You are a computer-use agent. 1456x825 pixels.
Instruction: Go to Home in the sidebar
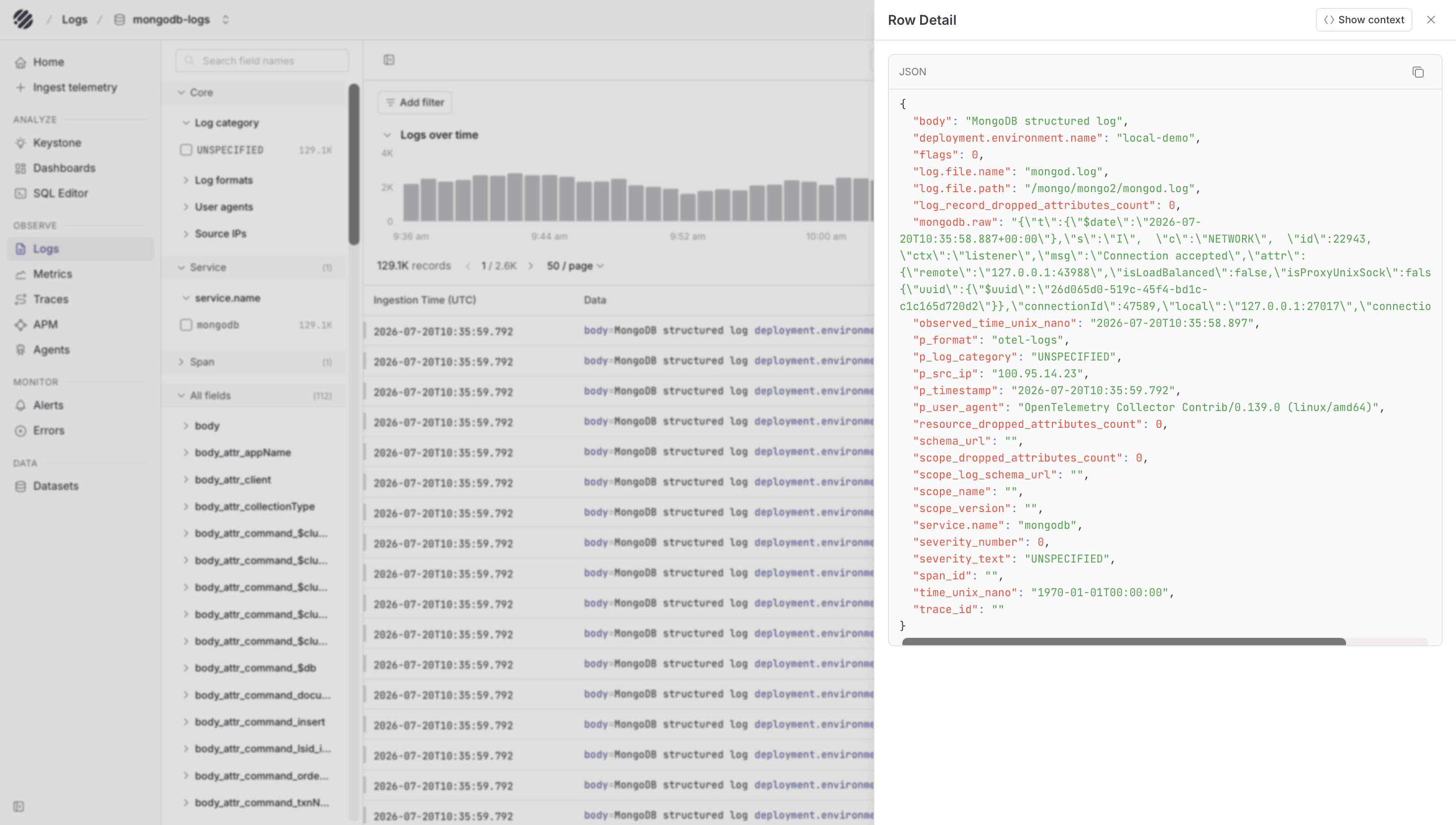pos(48,62)
